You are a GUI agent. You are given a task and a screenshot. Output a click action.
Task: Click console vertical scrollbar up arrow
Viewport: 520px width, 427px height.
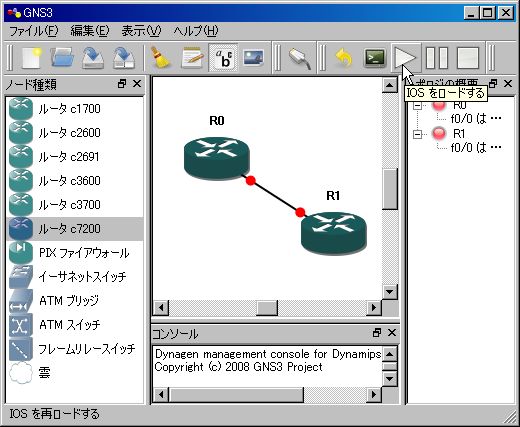pos(389,354)
